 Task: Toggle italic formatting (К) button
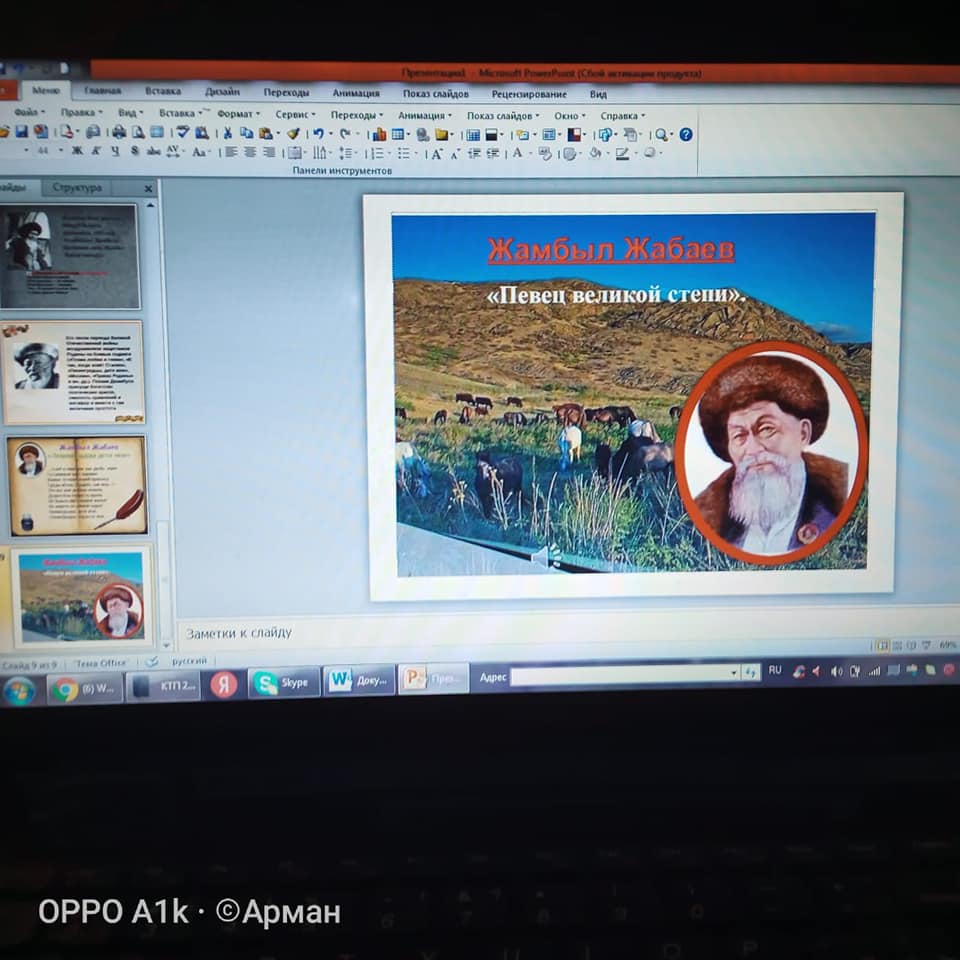point(96,151)
